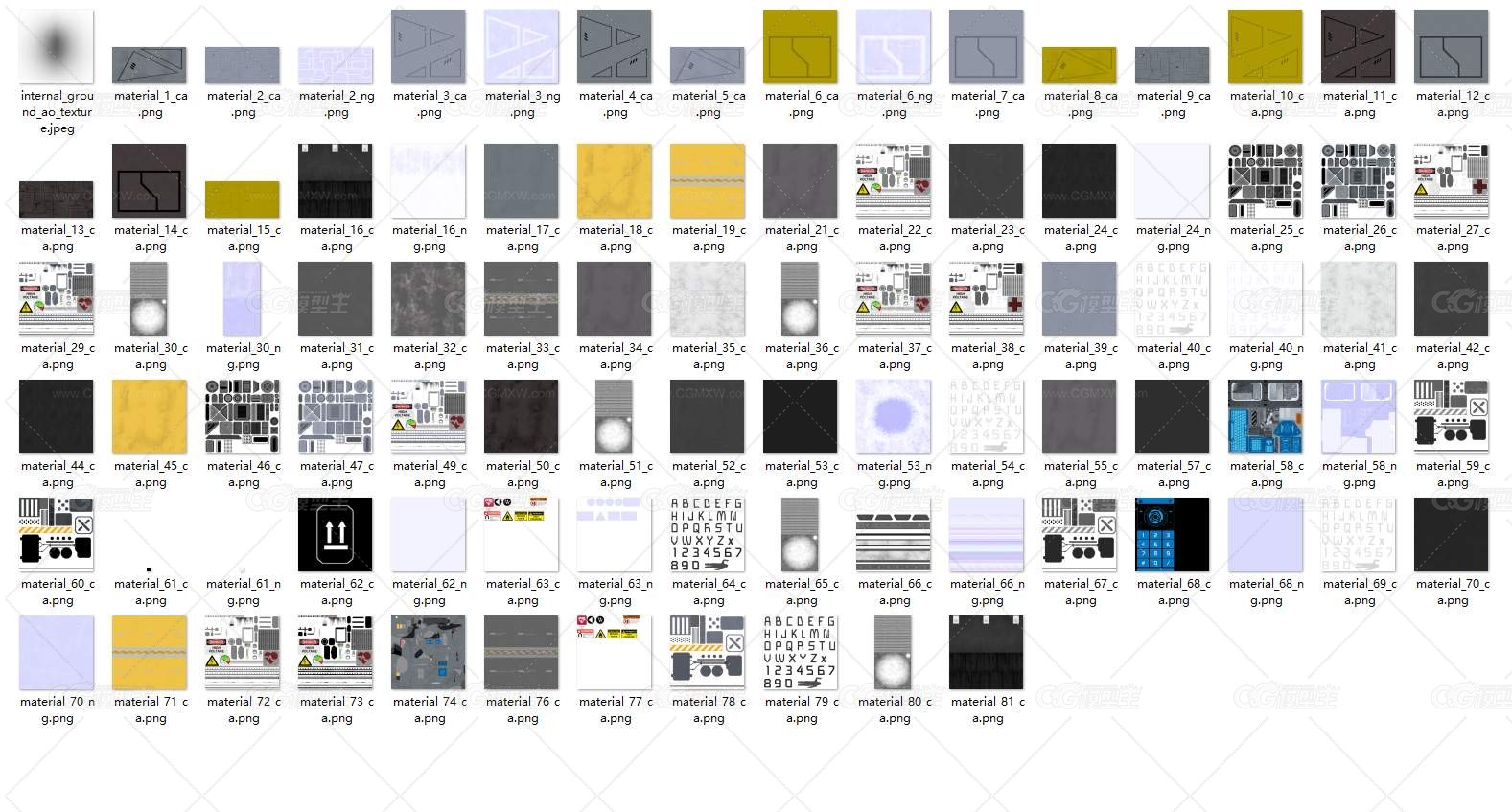Viewport: 1512px width, 812px height.
Task: Open material_1_ca.png triangle layout thumbnail
Action: pyautogui.click(x=150, y=65)
